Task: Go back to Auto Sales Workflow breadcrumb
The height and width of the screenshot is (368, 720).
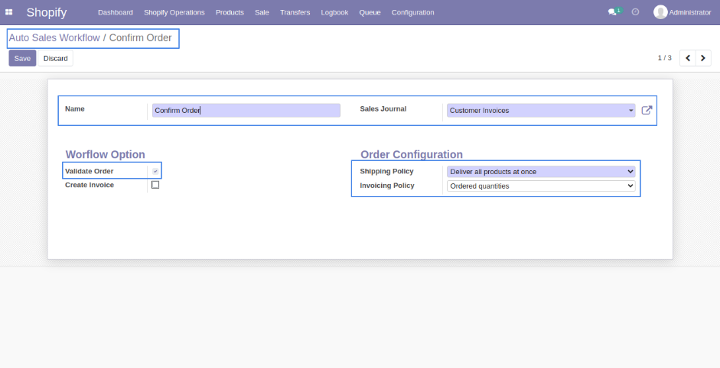Action: 54,38
